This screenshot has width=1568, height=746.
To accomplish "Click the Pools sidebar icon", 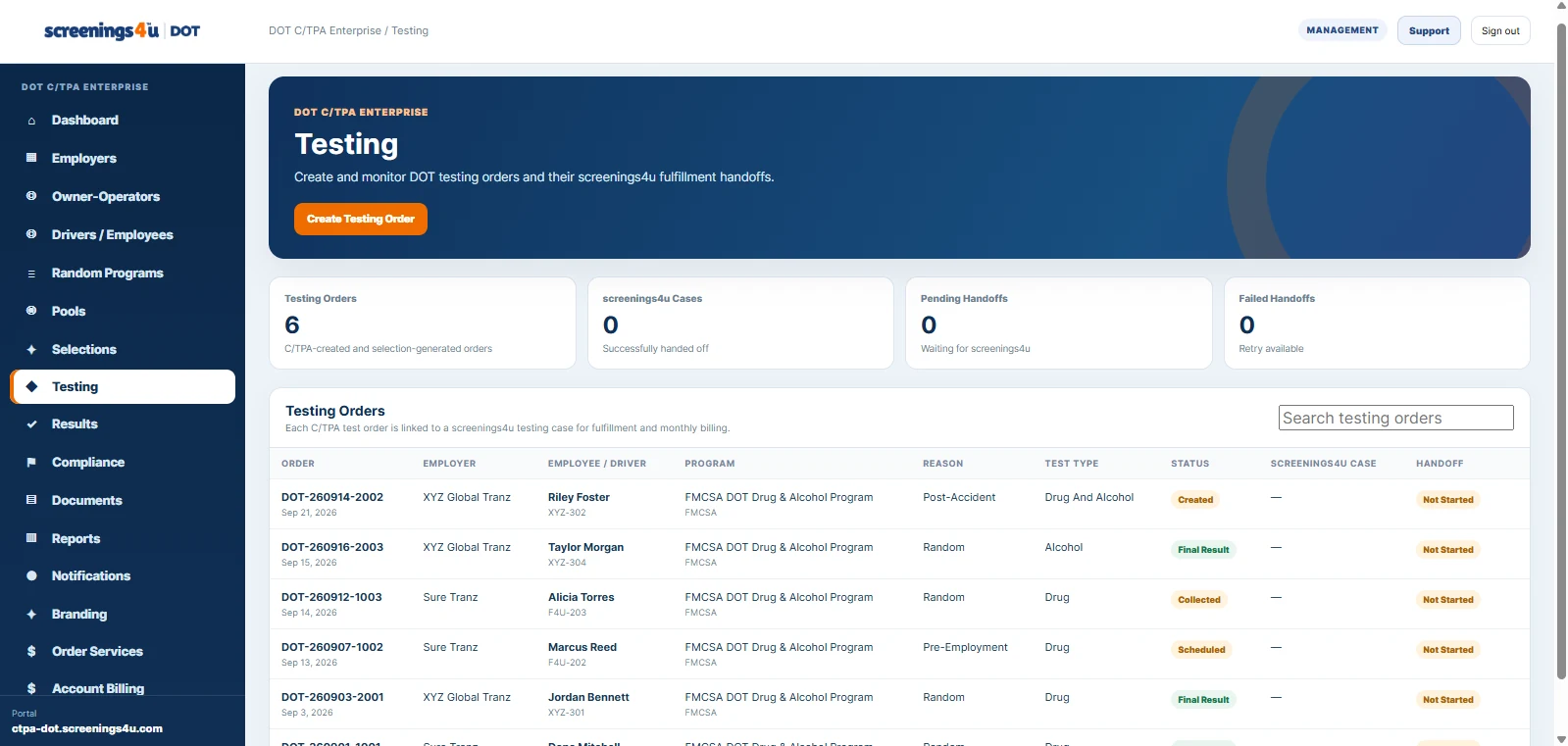I will tap(31, 311).
